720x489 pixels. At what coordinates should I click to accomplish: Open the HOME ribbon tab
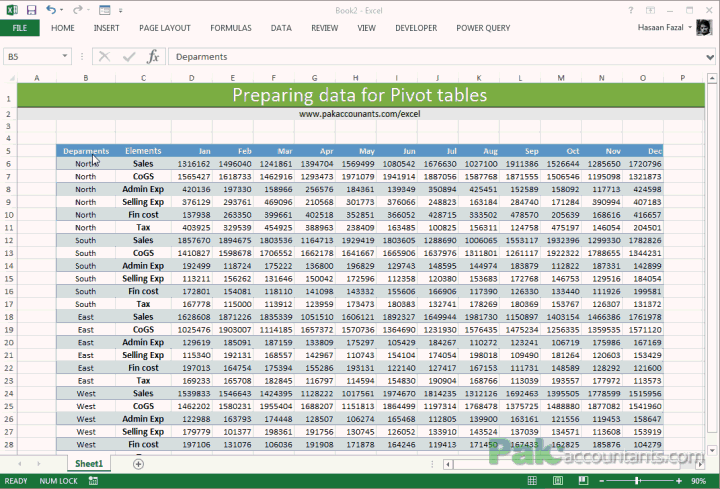coord(62,28)
